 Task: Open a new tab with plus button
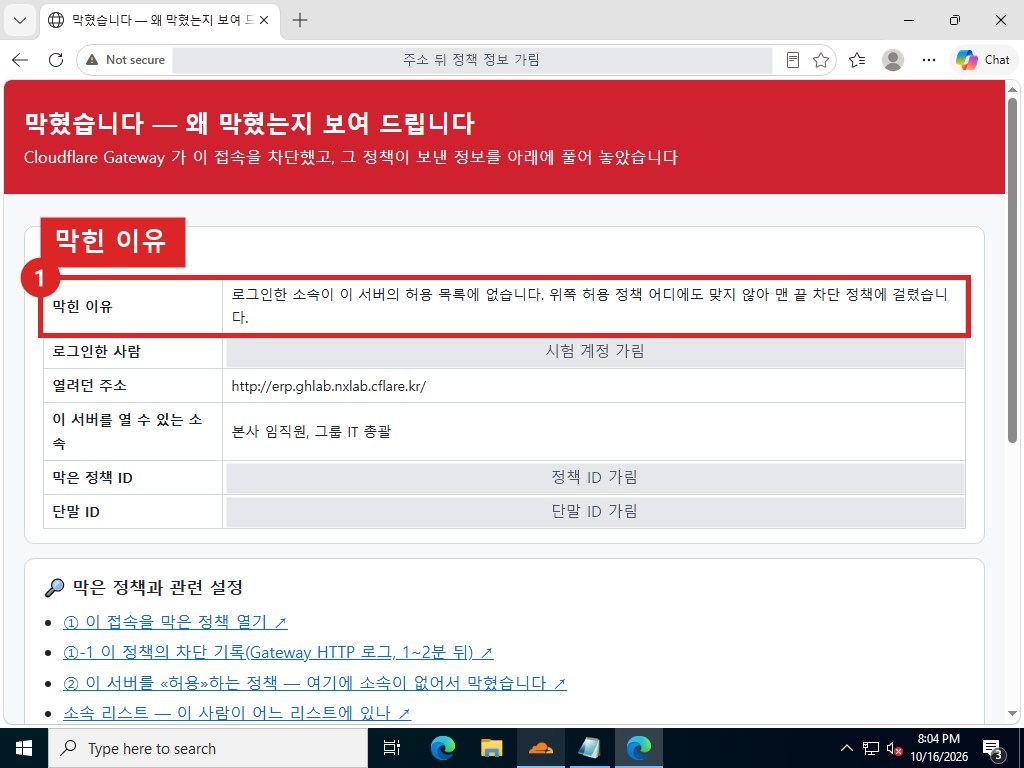(300, 20)
